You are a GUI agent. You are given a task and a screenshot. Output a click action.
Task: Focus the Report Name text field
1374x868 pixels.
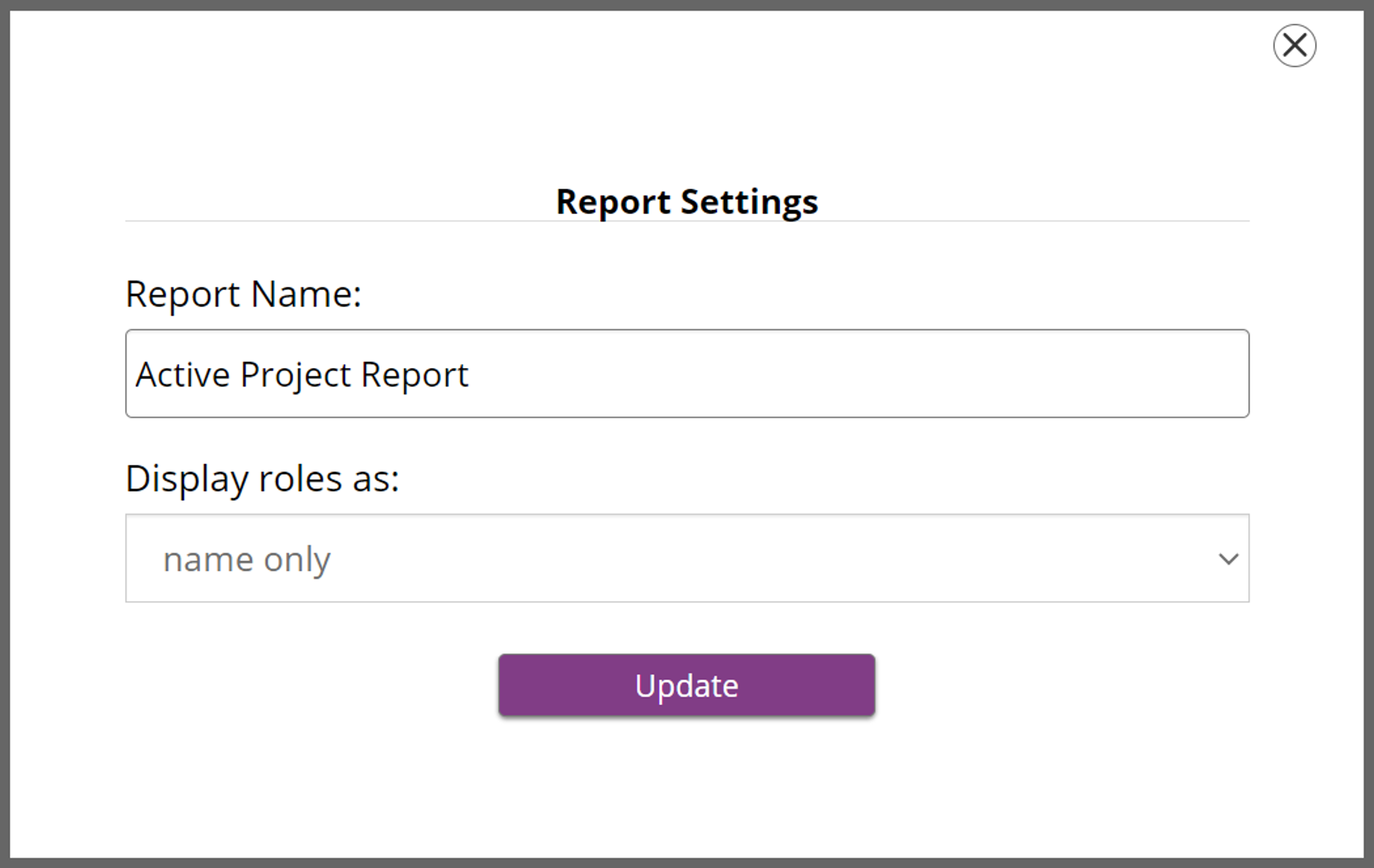point(686,373)
